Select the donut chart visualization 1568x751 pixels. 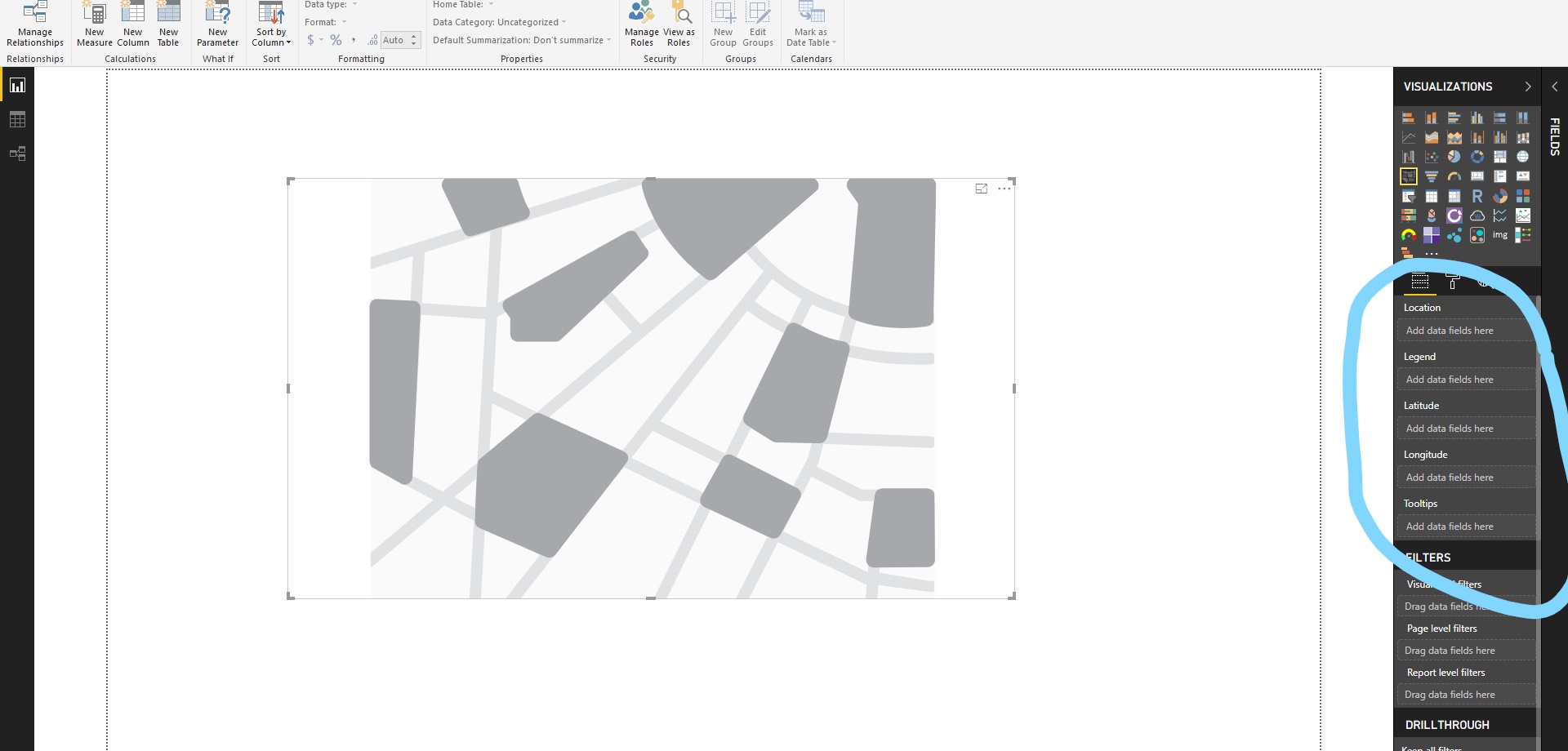pyautogui.click(x=1477, y=157)
